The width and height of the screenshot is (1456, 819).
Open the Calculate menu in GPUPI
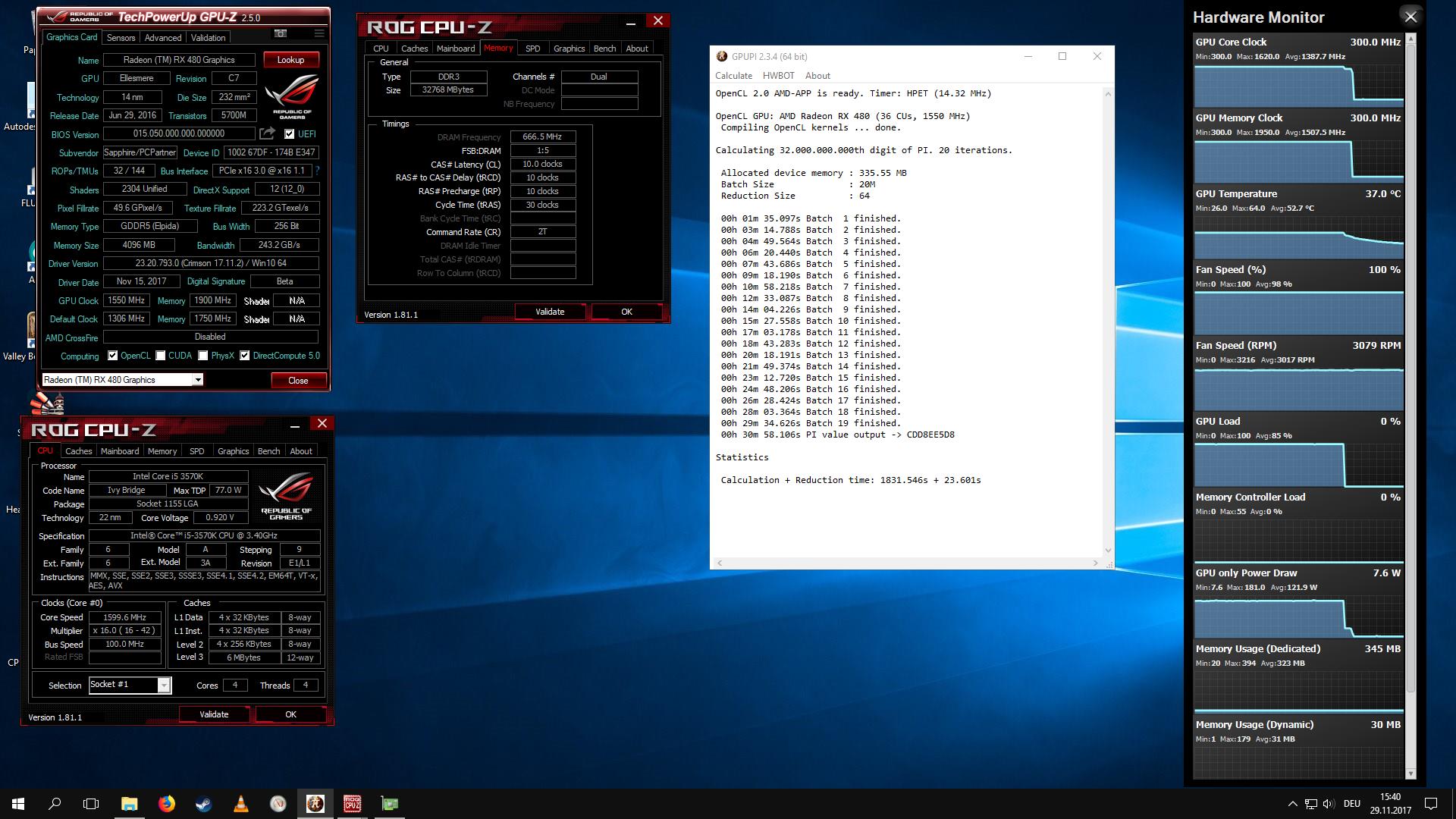[733, 76]
